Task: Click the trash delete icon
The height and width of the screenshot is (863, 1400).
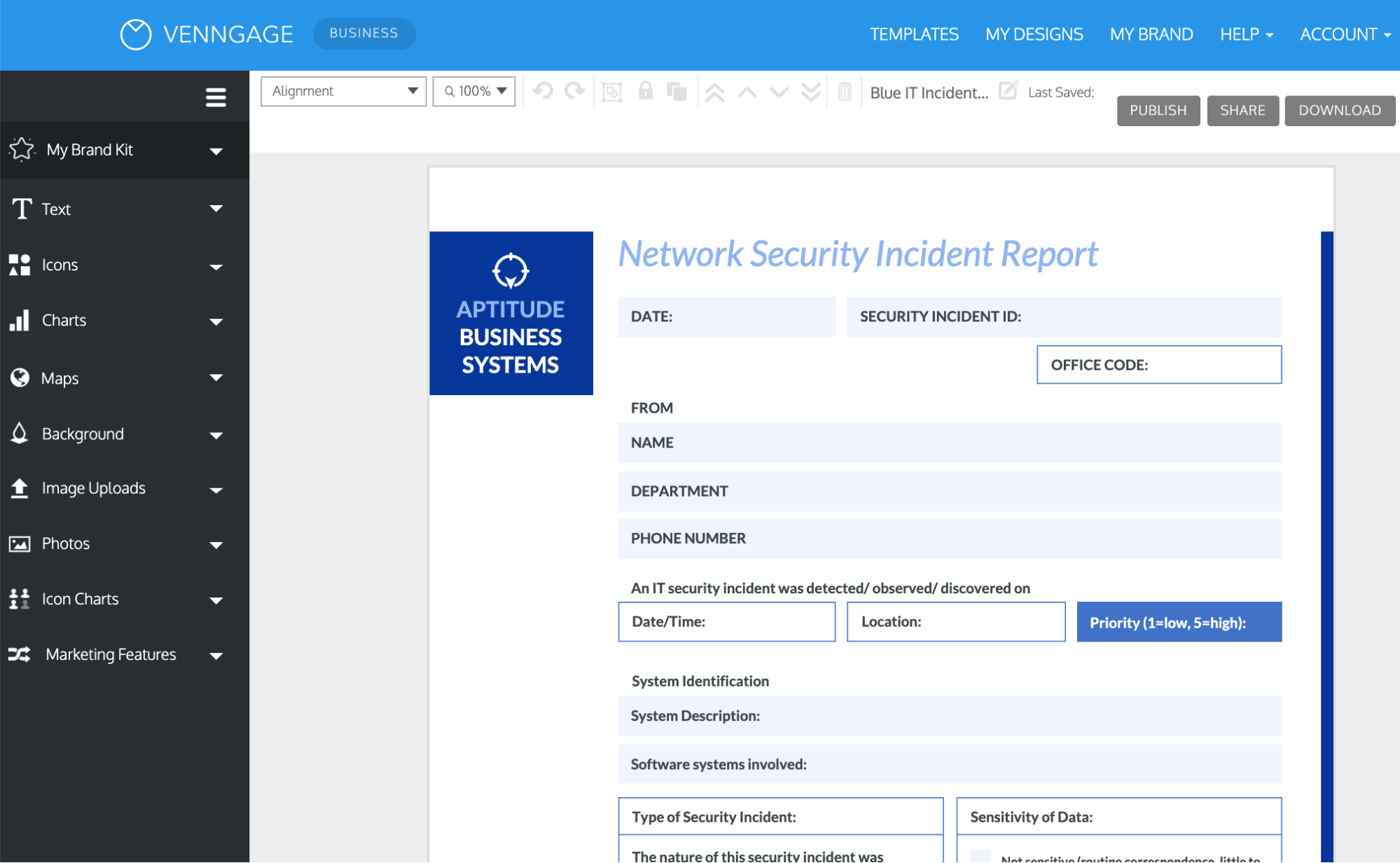Action: point(845,92)
